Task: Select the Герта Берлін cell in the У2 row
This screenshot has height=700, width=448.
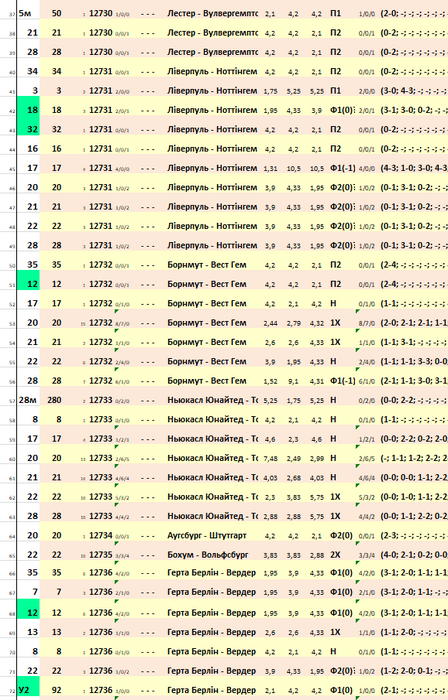Action: click(212, 690)
